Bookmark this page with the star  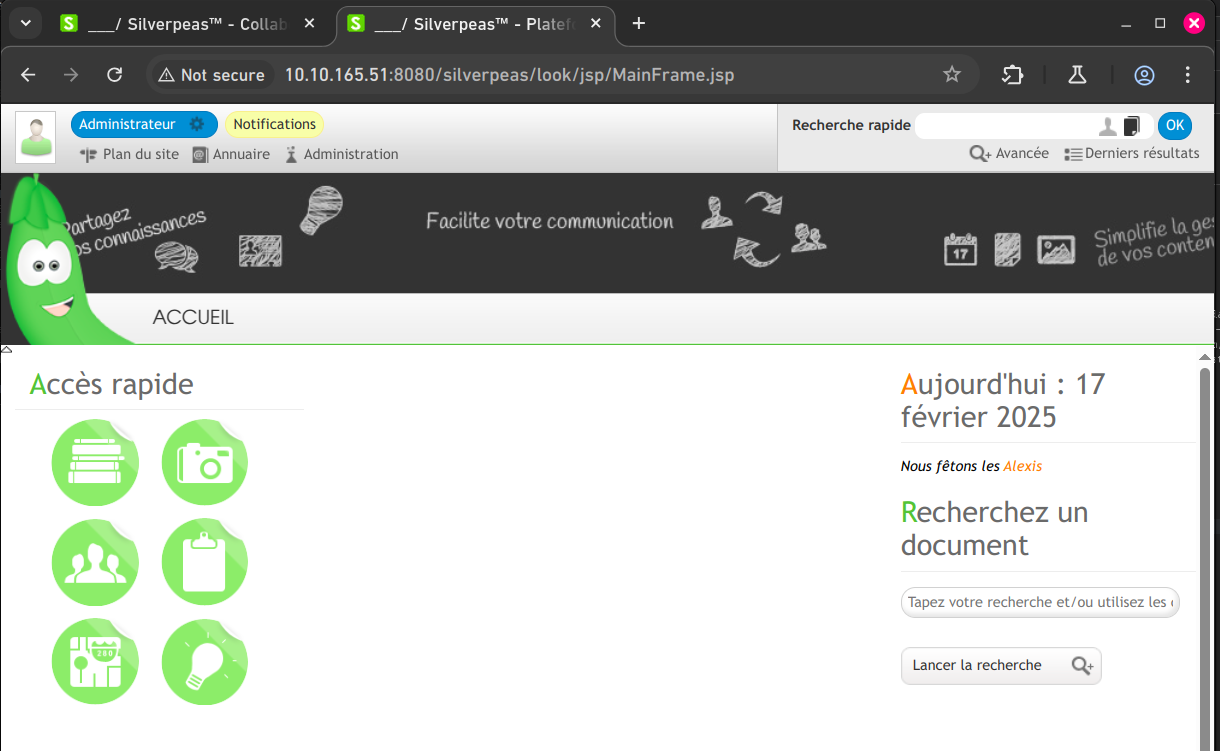[952, 75]
